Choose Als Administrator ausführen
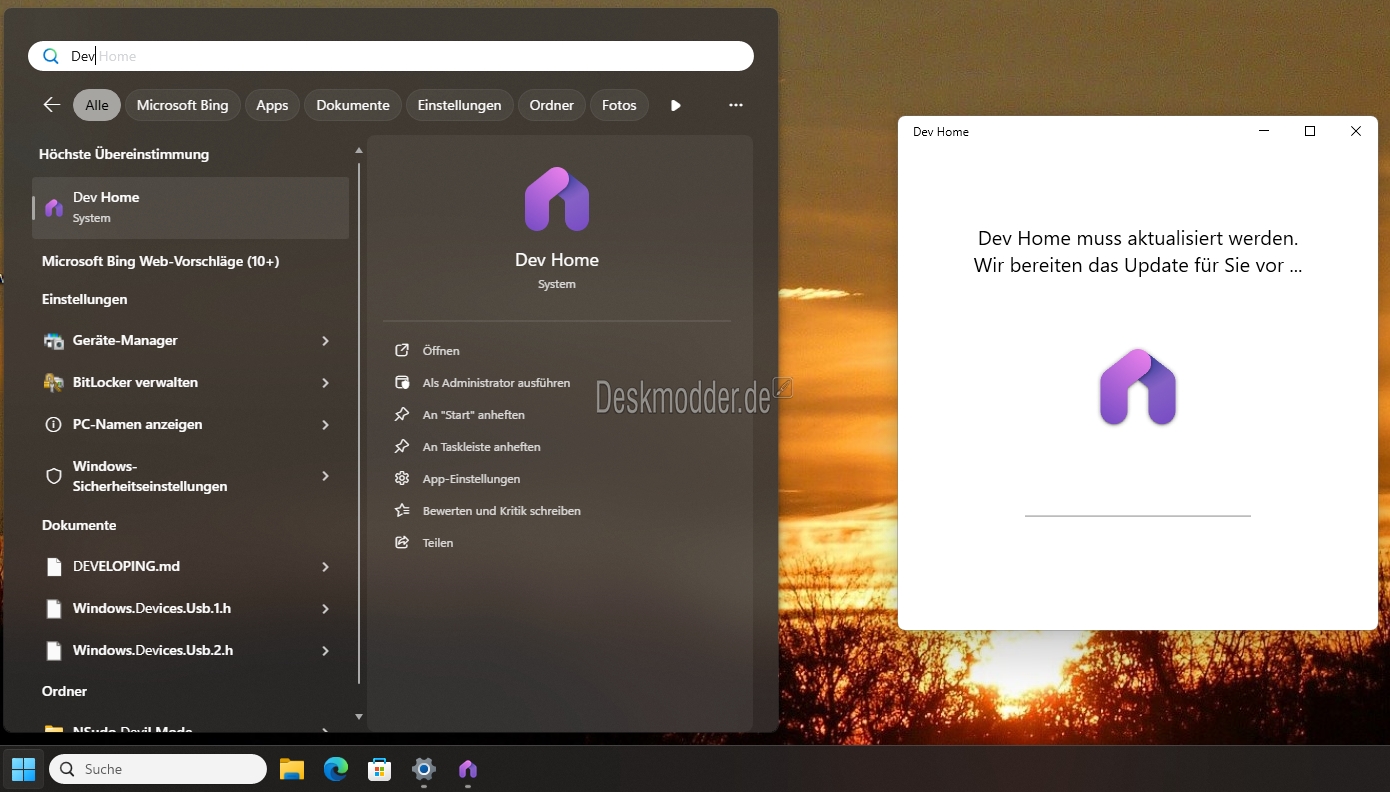Screen dimensions: 1390x792 pyautogui.click(x=496, y=383)
